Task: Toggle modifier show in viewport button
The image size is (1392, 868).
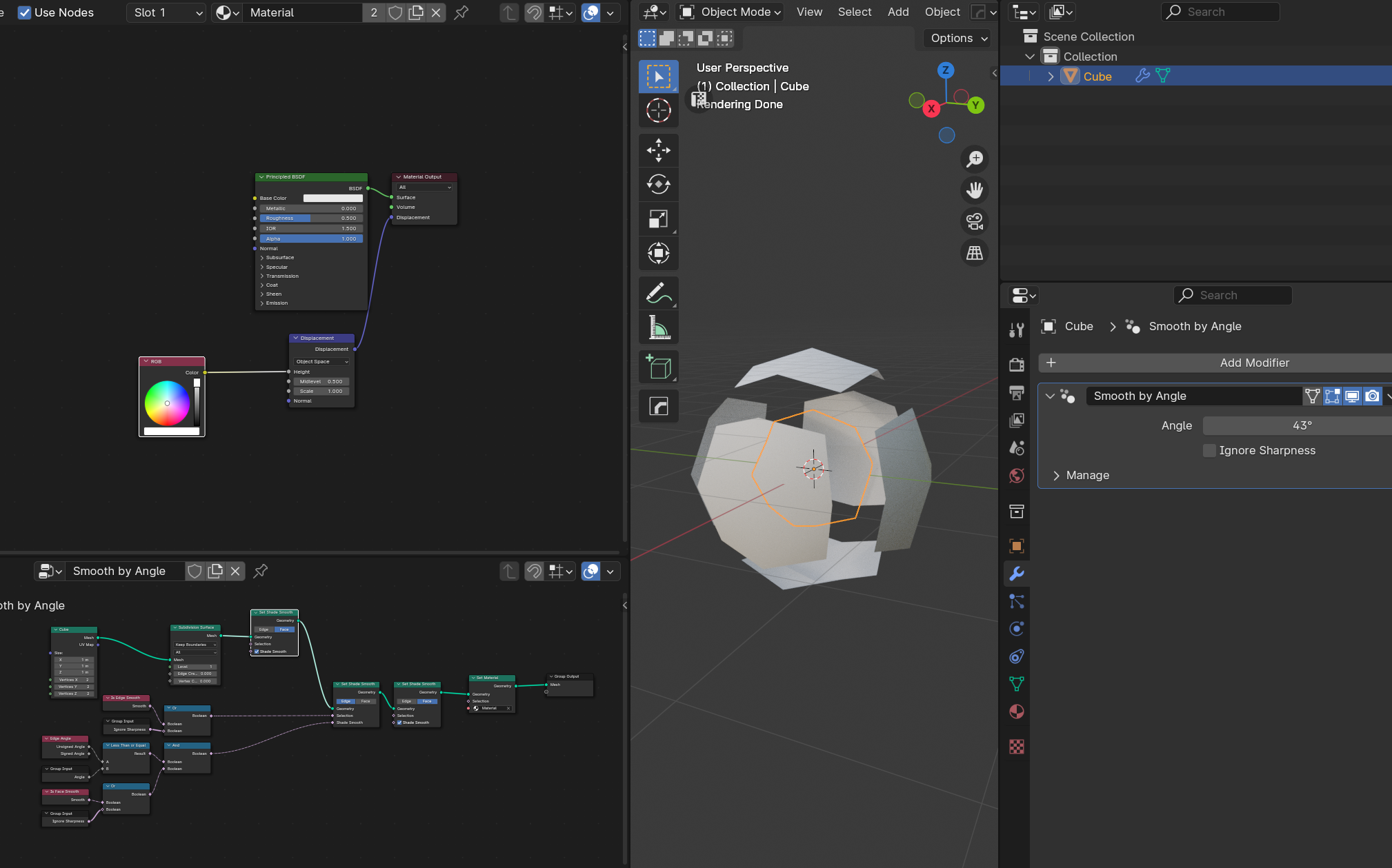Action: [1353, 396]
